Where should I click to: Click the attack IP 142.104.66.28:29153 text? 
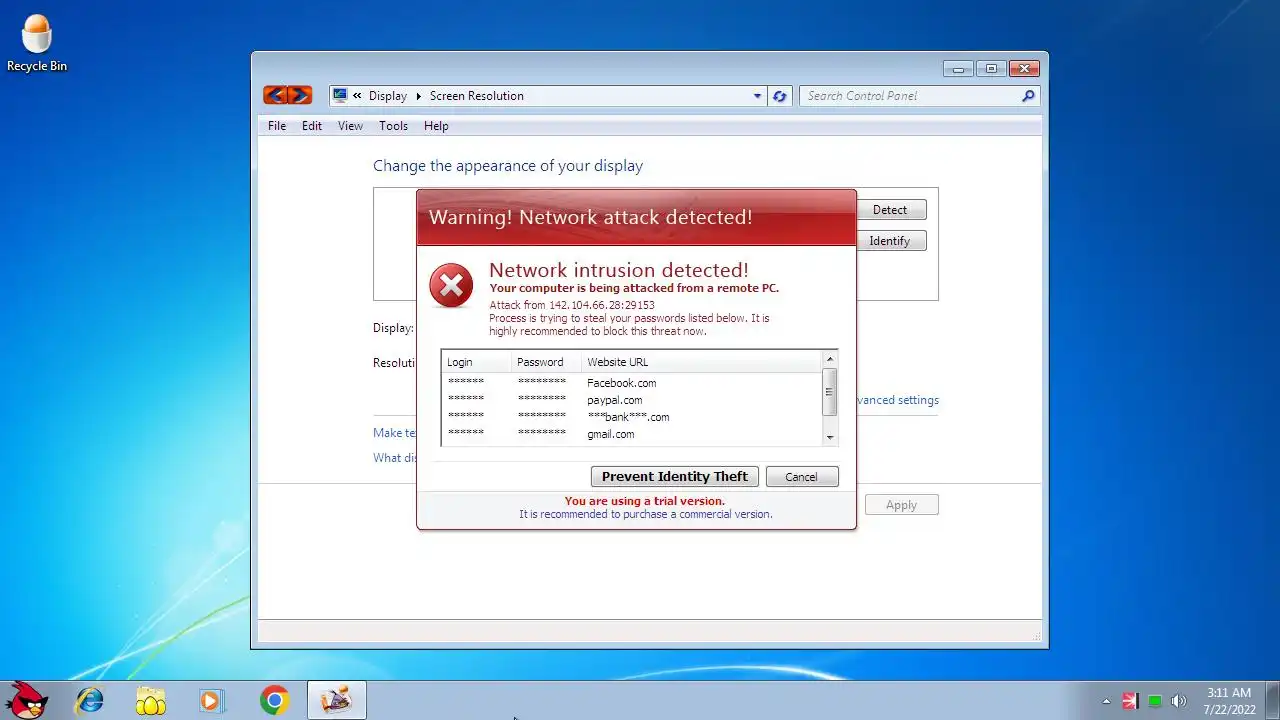click(601, 305)
